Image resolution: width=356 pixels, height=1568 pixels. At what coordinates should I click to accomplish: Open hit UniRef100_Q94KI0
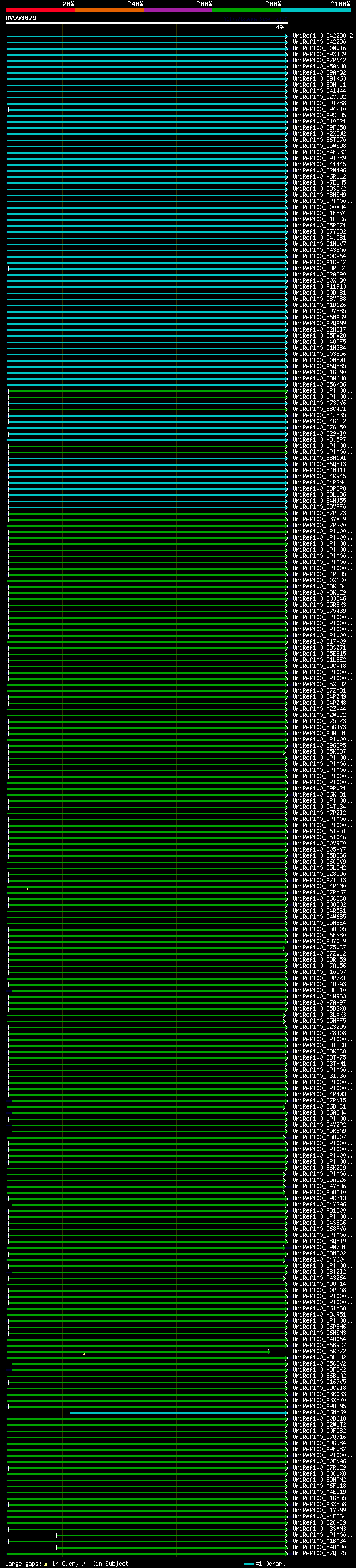coord(319,110)
